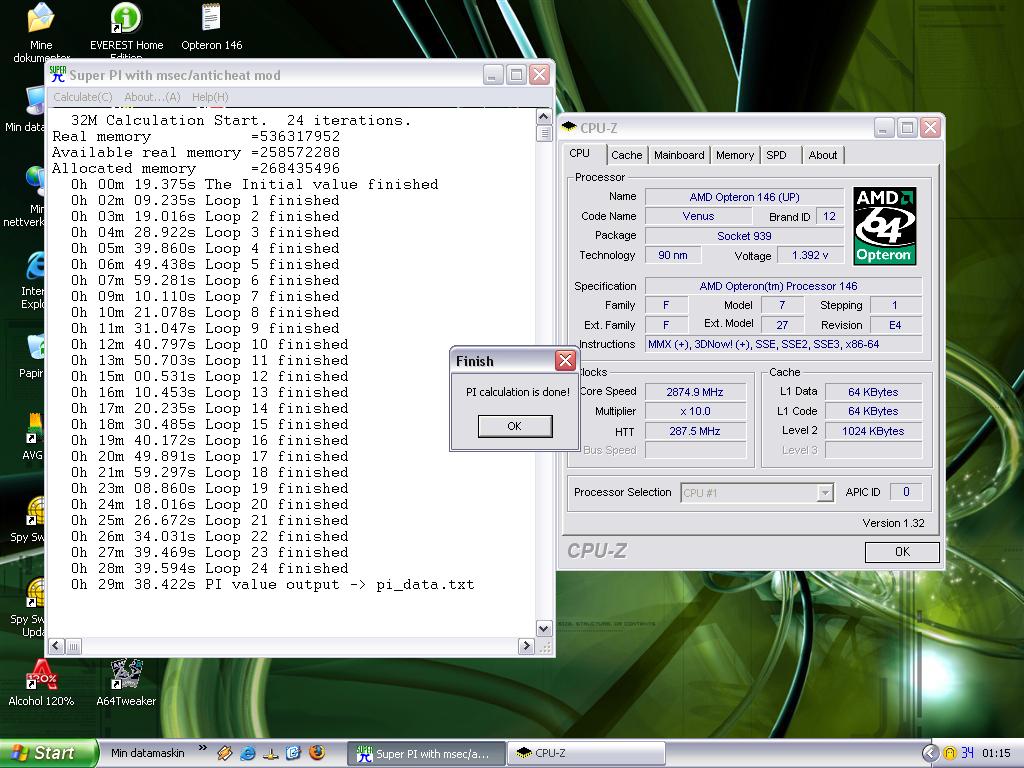Click the OK button in CPU-Z
Image resolution: width=1024 pixels, height=768 pixels.
(902, 552)
